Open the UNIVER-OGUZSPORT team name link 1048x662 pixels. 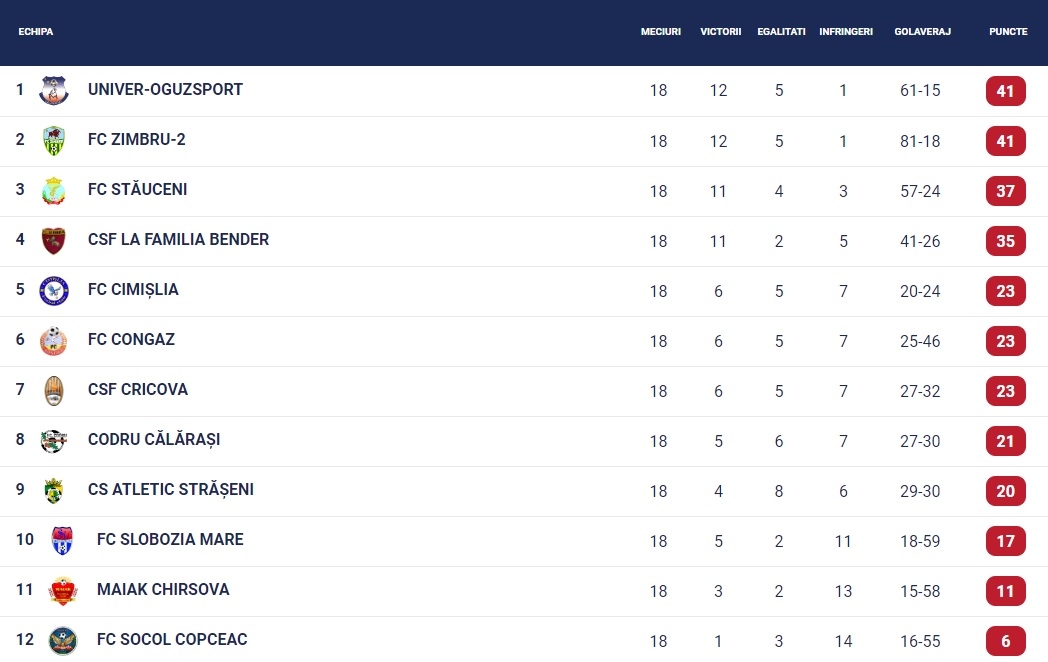(165, 90)
